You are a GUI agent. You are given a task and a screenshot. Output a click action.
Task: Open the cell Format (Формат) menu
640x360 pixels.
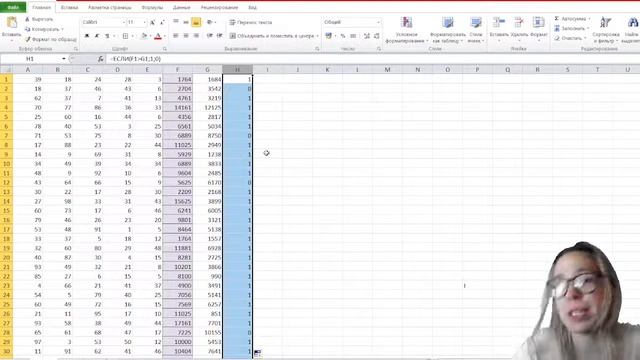539,28
